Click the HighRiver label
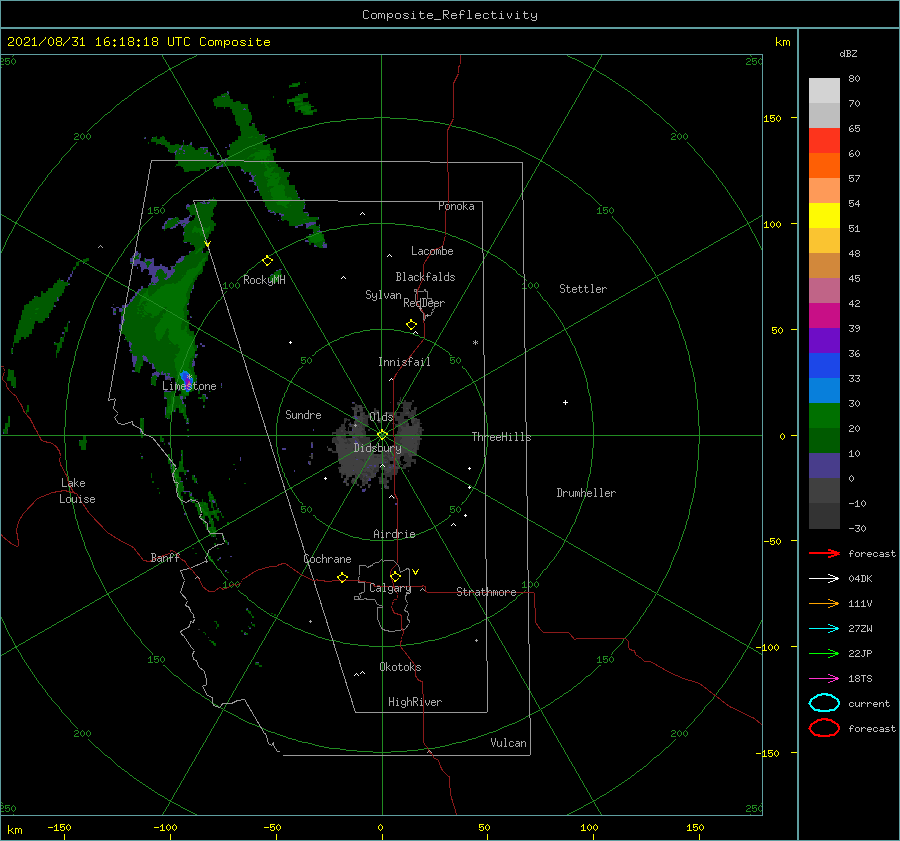Image resolution: width=900 pixels, height=841 pixels. point(415,702)
